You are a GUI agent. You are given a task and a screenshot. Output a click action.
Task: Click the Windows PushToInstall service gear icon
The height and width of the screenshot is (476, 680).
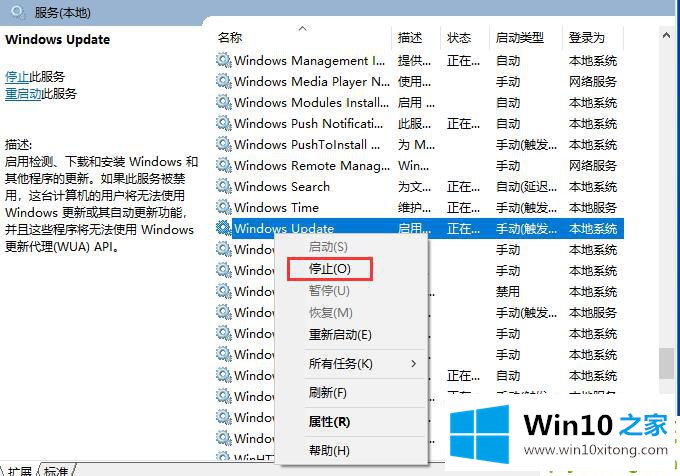pyautogui.click(x=224, y=144)
